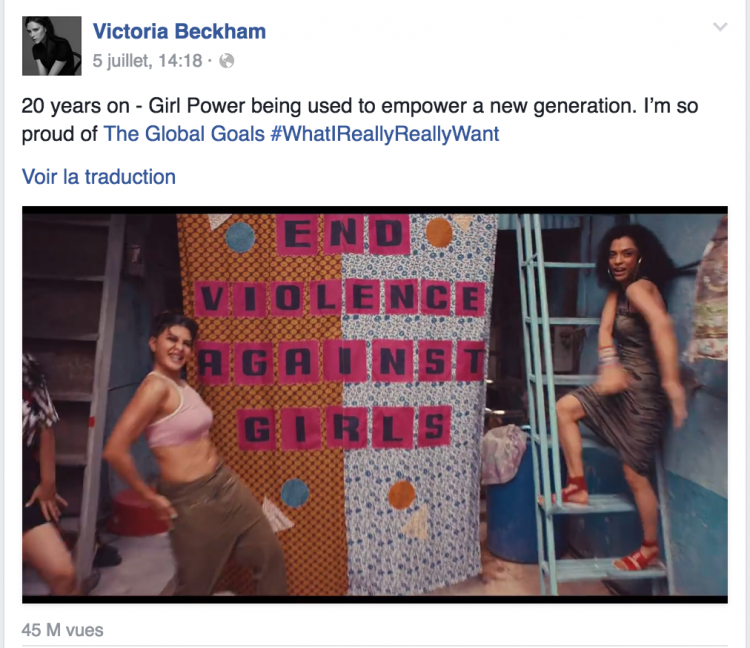Open the post options chevron menu

click(720, 27)
